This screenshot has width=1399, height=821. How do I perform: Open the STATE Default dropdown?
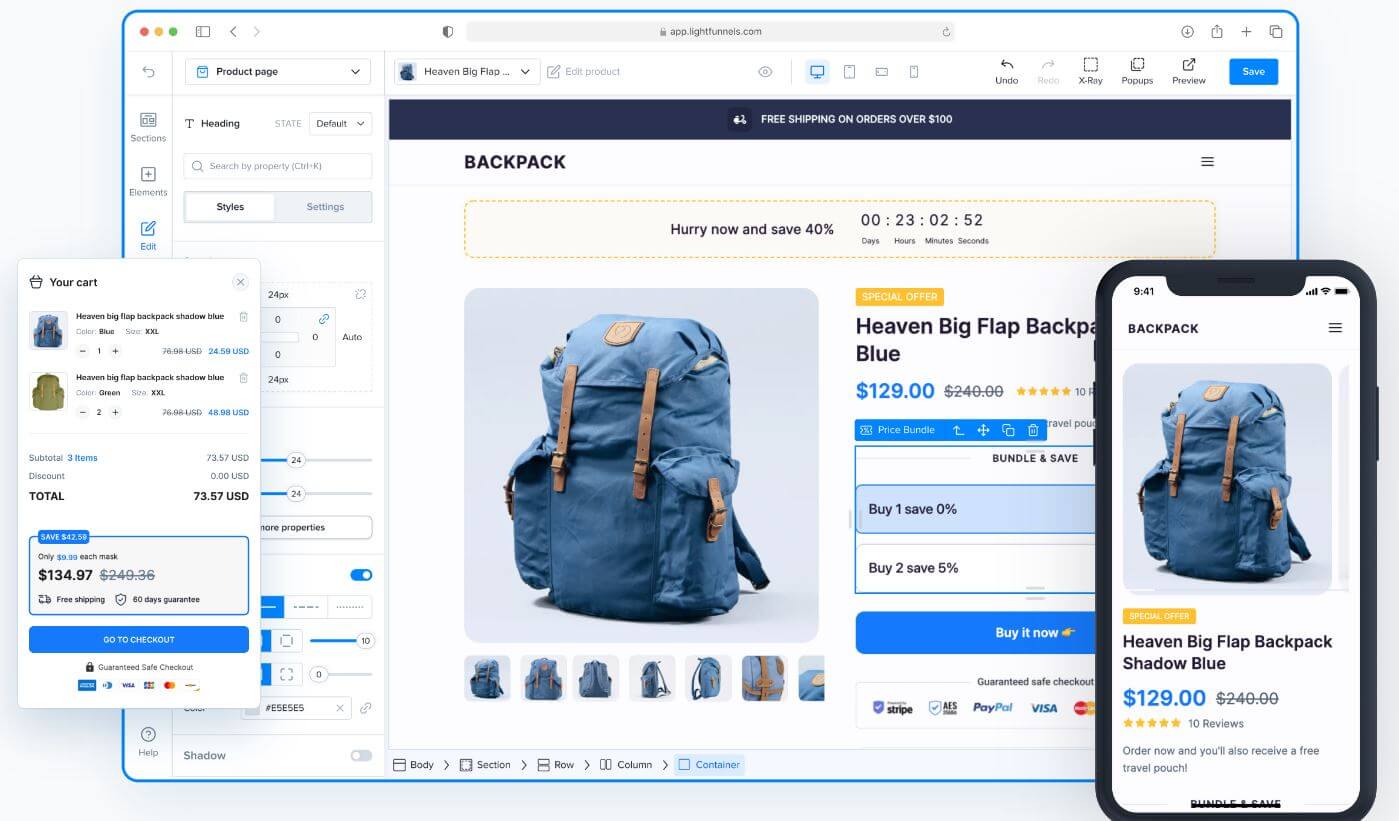(x=340, y=124)
